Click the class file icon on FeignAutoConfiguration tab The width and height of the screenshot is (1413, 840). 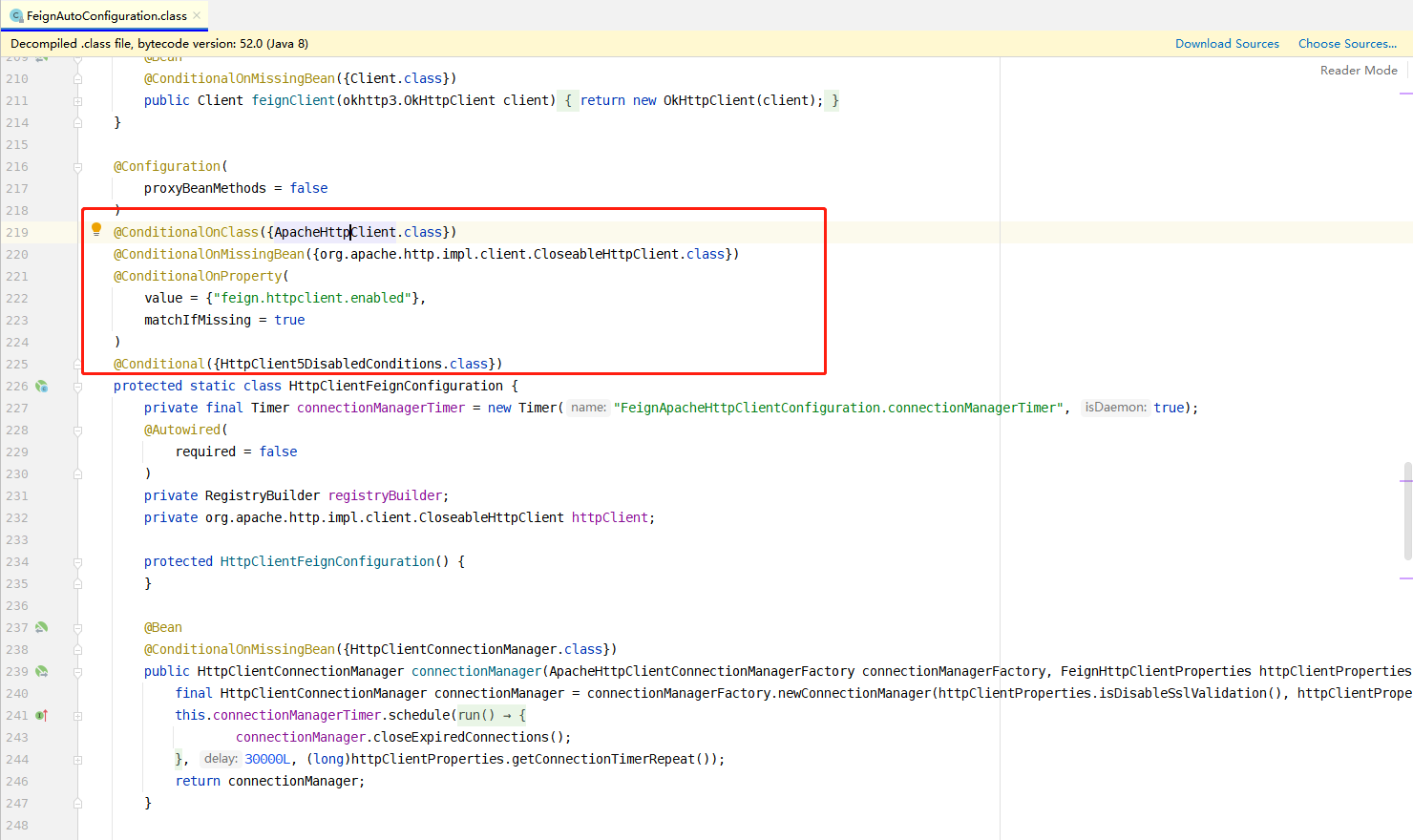pyautogui.click(x=16, y=16)
